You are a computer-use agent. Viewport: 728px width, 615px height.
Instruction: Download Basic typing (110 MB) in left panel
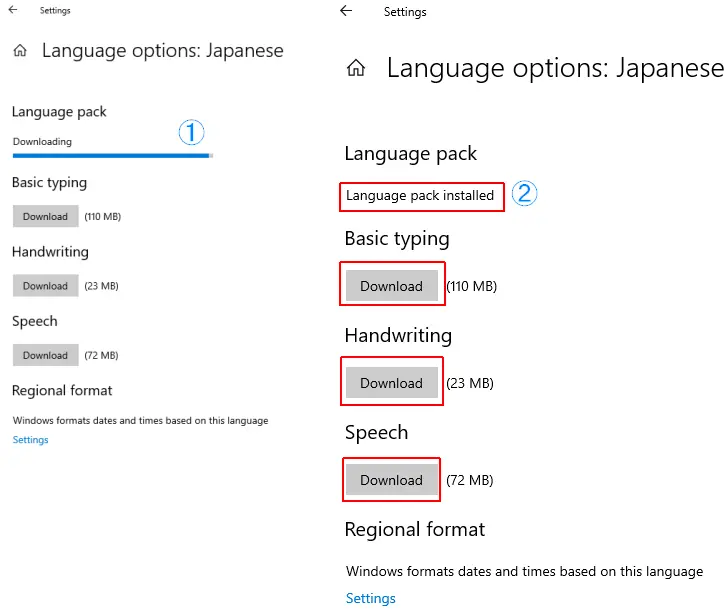(46, 216)
